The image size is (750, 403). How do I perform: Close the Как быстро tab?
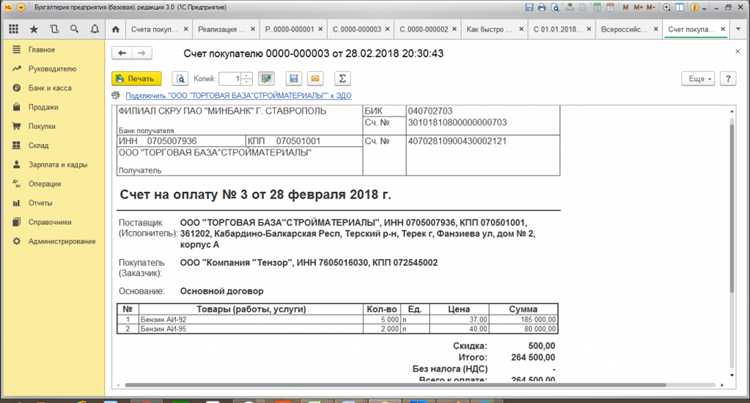click(521, 29)
